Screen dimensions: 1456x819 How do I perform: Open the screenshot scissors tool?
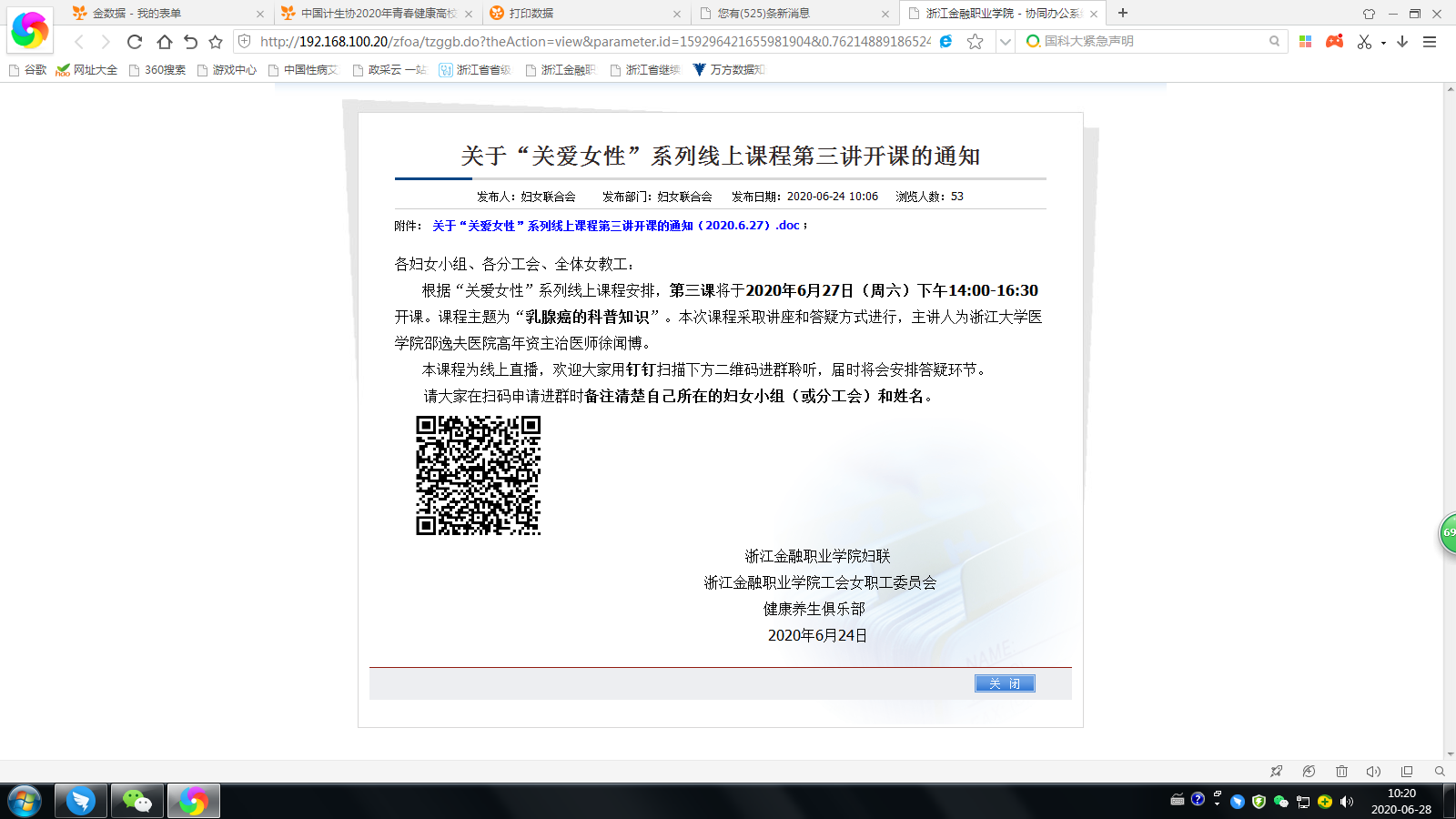(1364, 42)
